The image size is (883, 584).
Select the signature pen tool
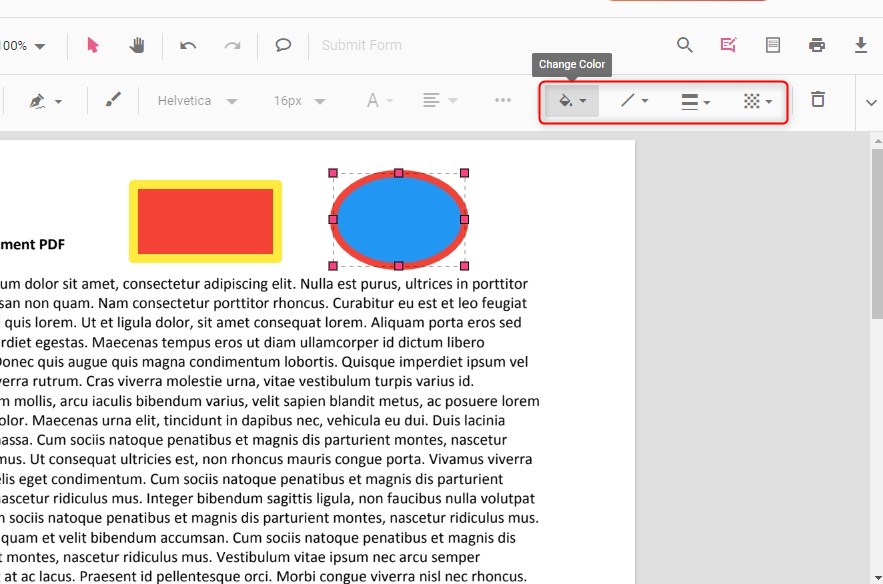click(42, 100)
